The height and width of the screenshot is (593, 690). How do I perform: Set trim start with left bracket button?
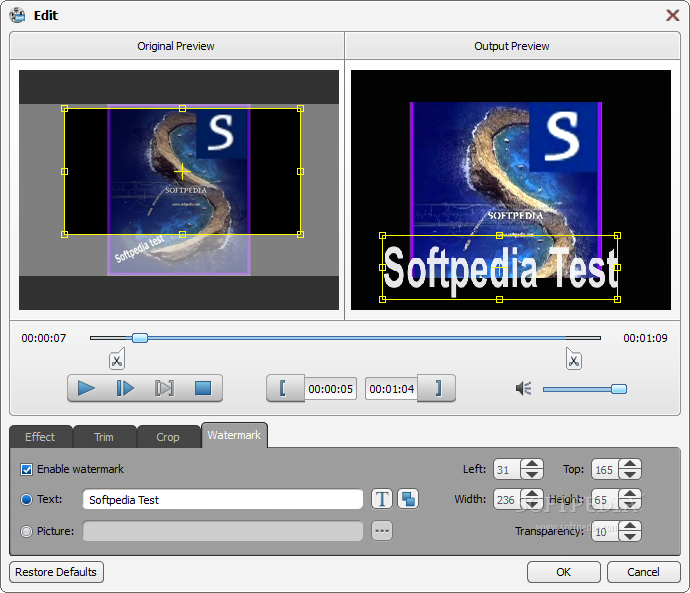tap(285, 388)
